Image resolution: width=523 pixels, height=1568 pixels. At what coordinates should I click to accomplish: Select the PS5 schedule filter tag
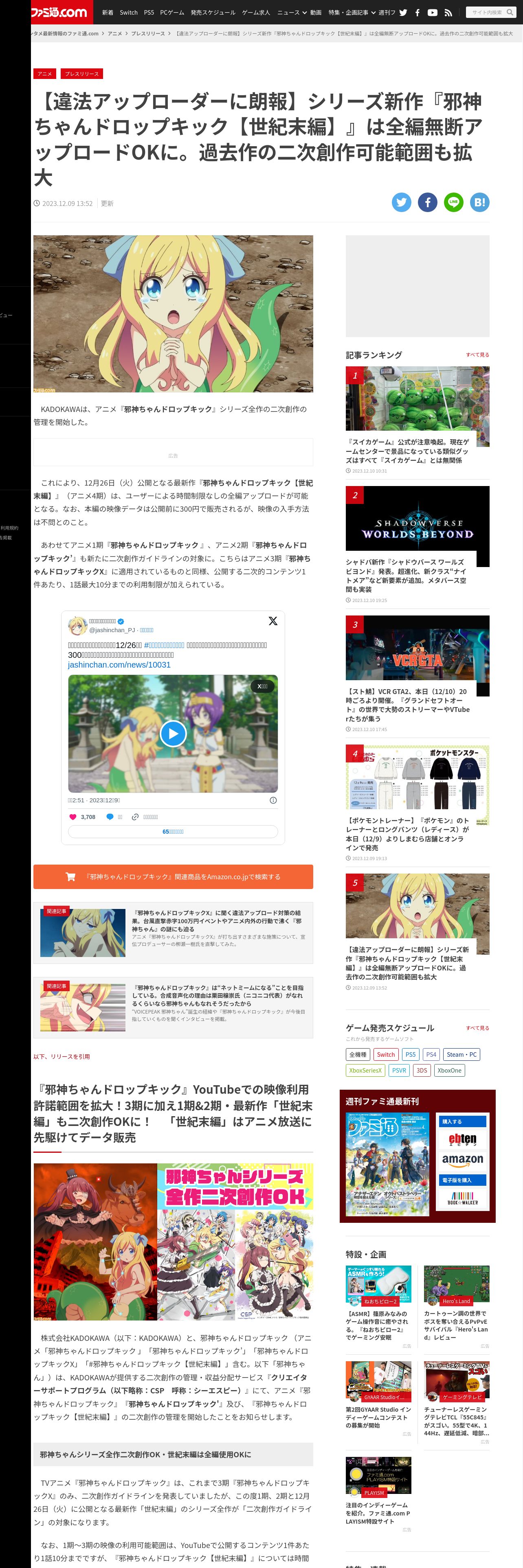[x=410, y=1055]
